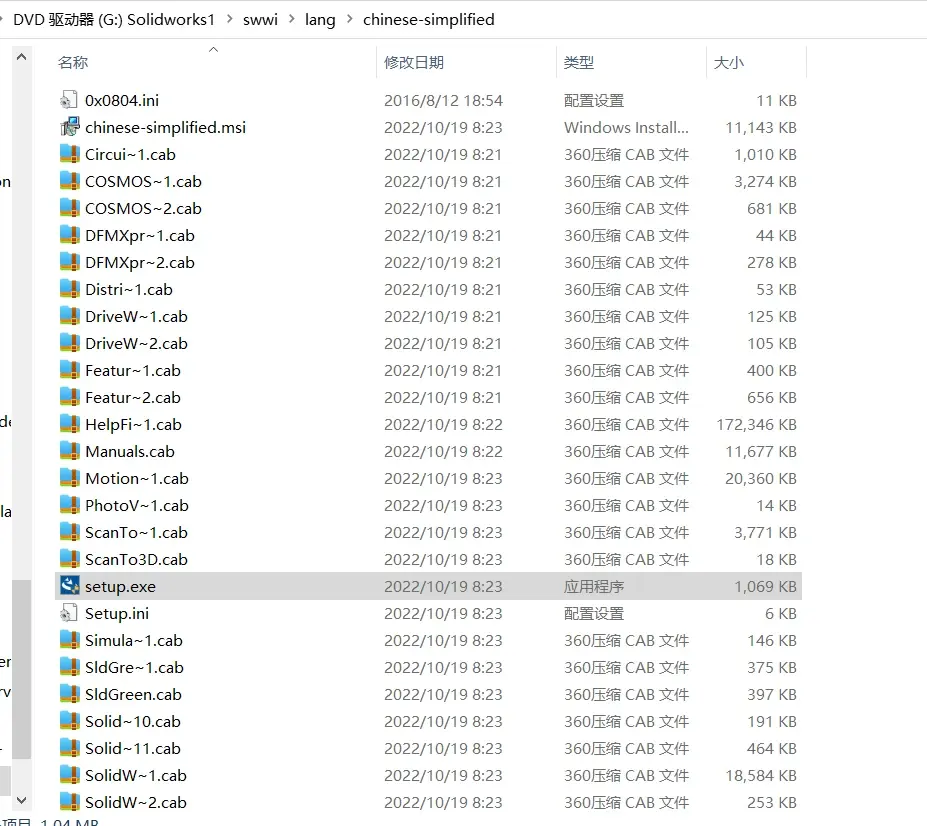The height and width of the screenshot is (826, 927).
Task: Click the Featur~2.cab archive icon
Action: (x=69, y=397)
